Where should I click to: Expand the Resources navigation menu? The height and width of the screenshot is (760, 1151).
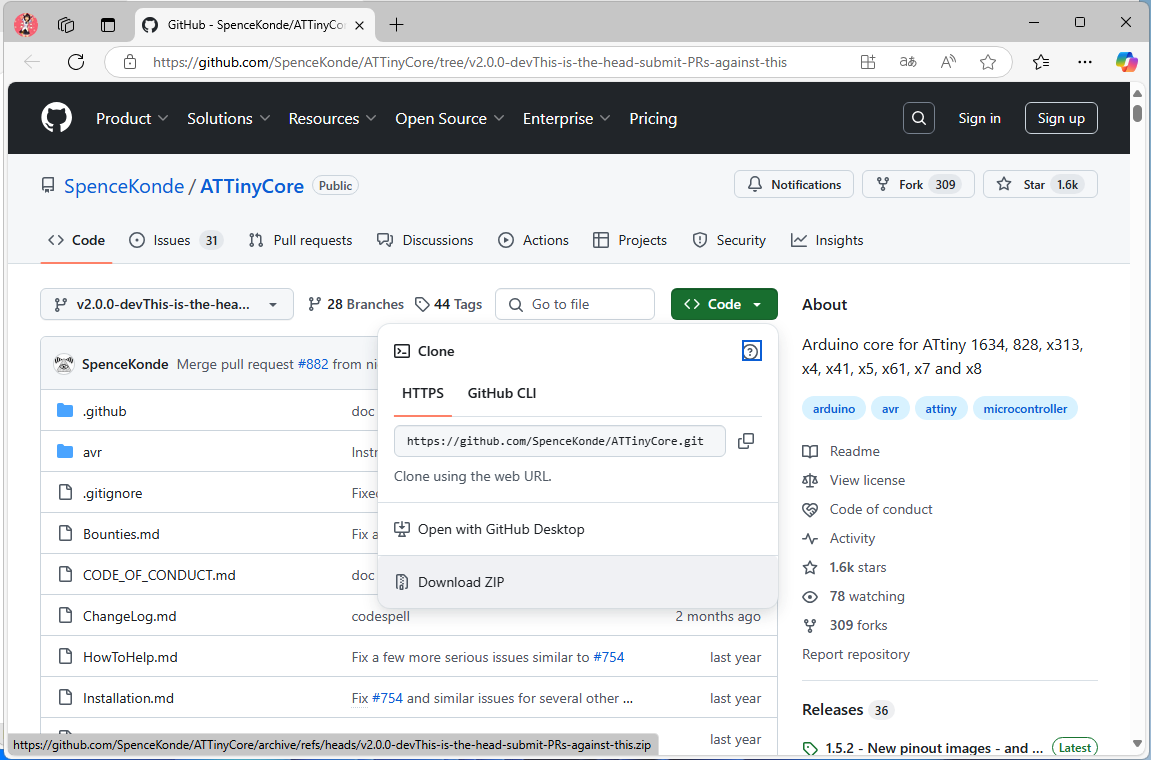pos(333,118)
